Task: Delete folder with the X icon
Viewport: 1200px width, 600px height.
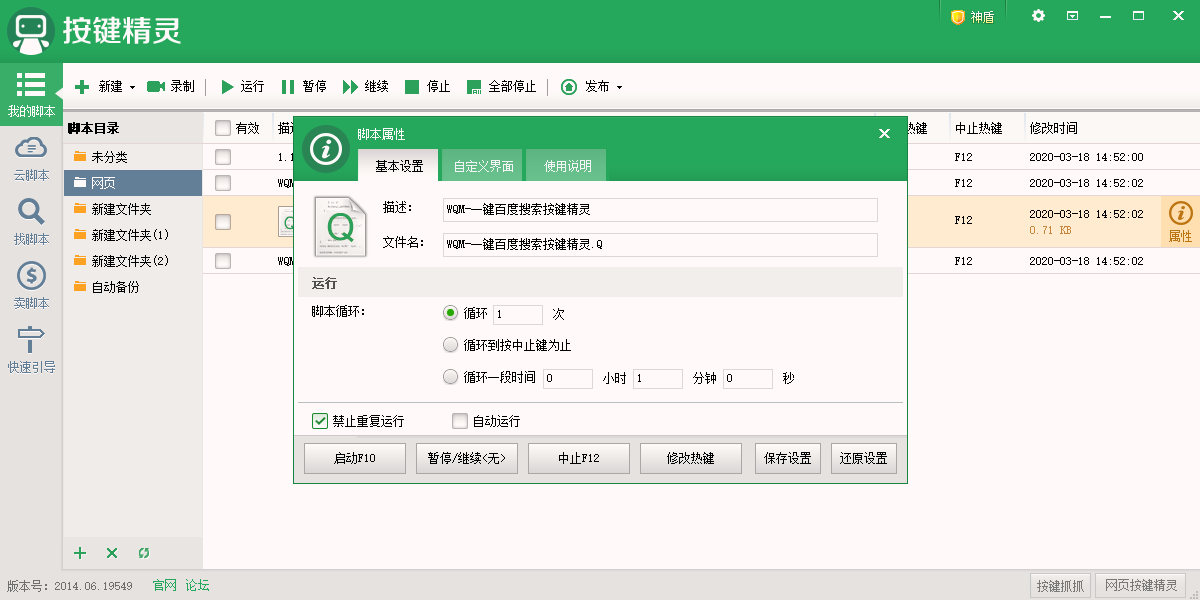Action: click(112, 553)
